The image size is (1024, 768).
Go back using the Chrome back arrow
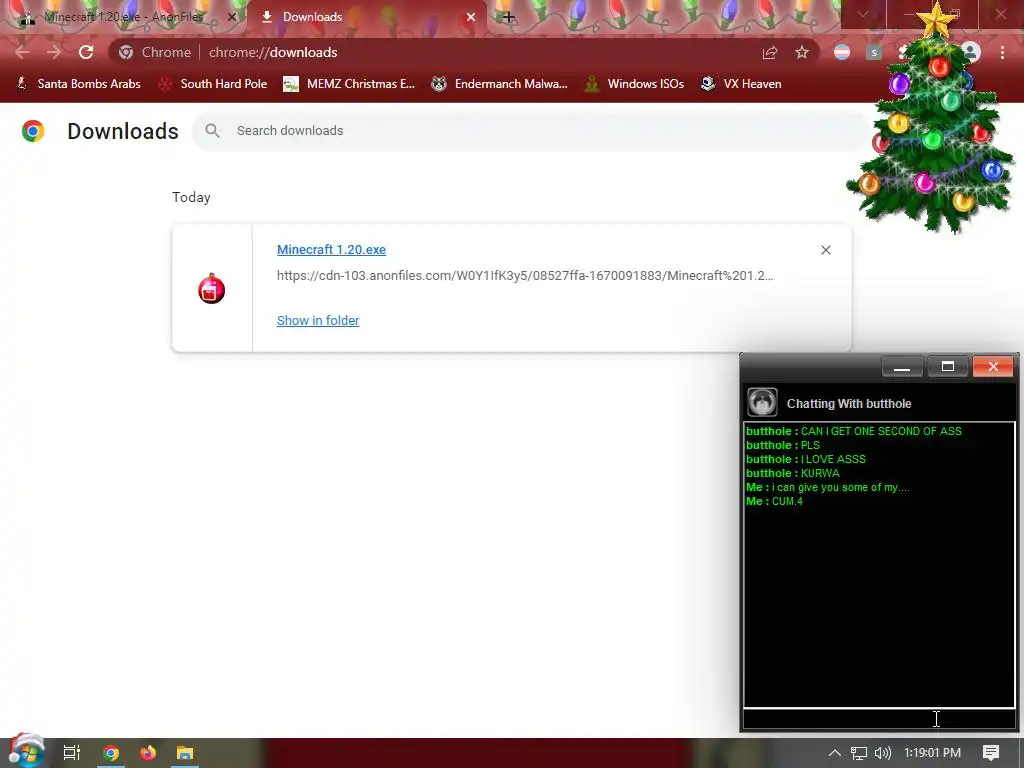click(x=22, y=52)
